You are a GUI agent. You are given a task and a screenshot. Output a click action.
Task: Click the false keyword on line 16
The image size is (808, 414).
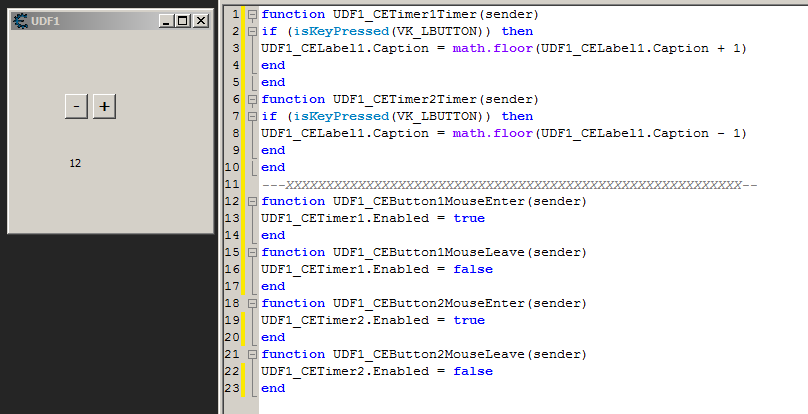pyautogui.click(x=473, y=270)
